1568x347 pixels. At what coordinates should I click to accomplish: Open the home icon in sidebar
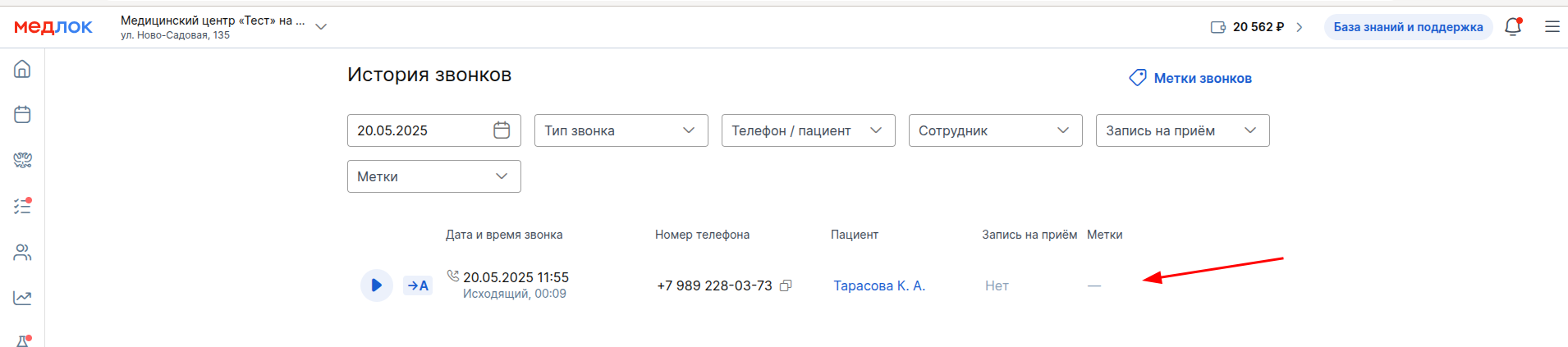pyautogui.click(x=22, y=69)
